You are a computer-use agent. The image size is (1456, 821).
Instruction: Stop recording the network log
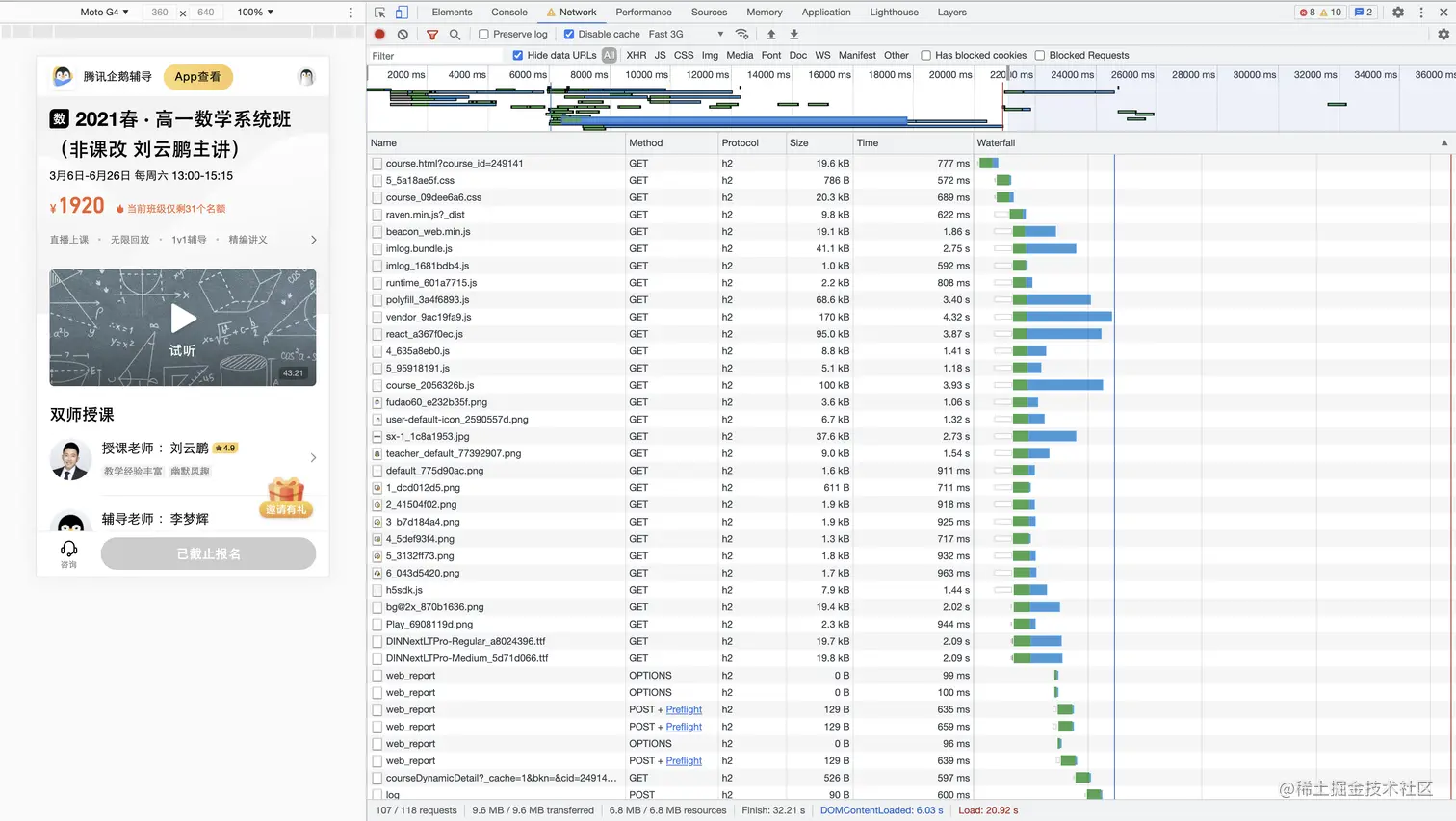379,34
